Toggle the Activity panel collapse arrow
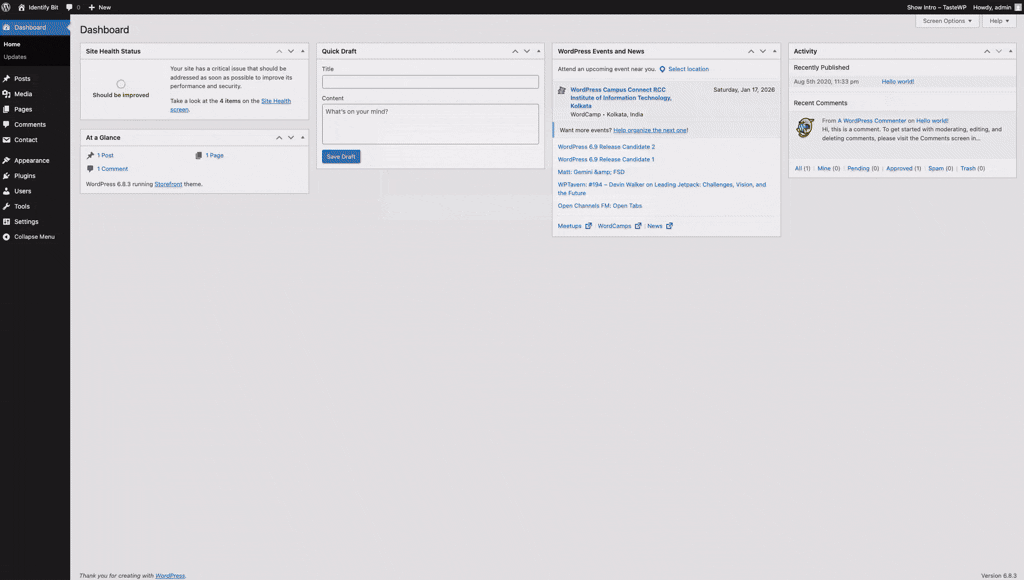 [x=1010, y=51]
